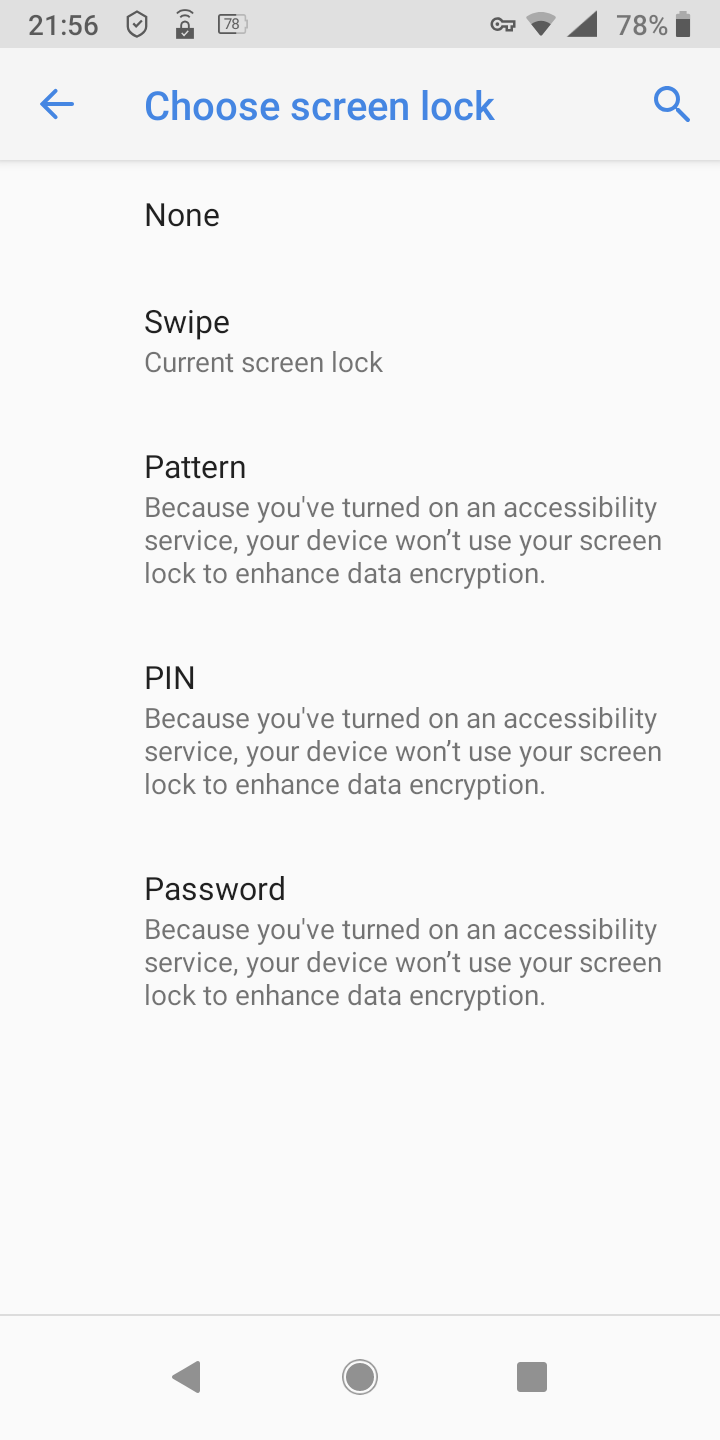Tap the shield icon in the status bar

[x=137, y=25]
